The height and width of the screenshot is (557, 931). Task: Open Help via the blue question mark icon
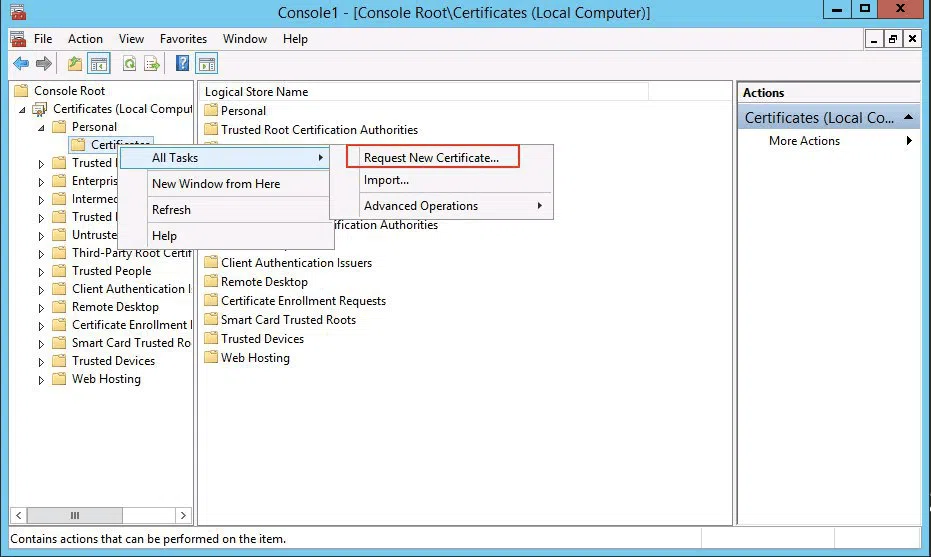182,64
